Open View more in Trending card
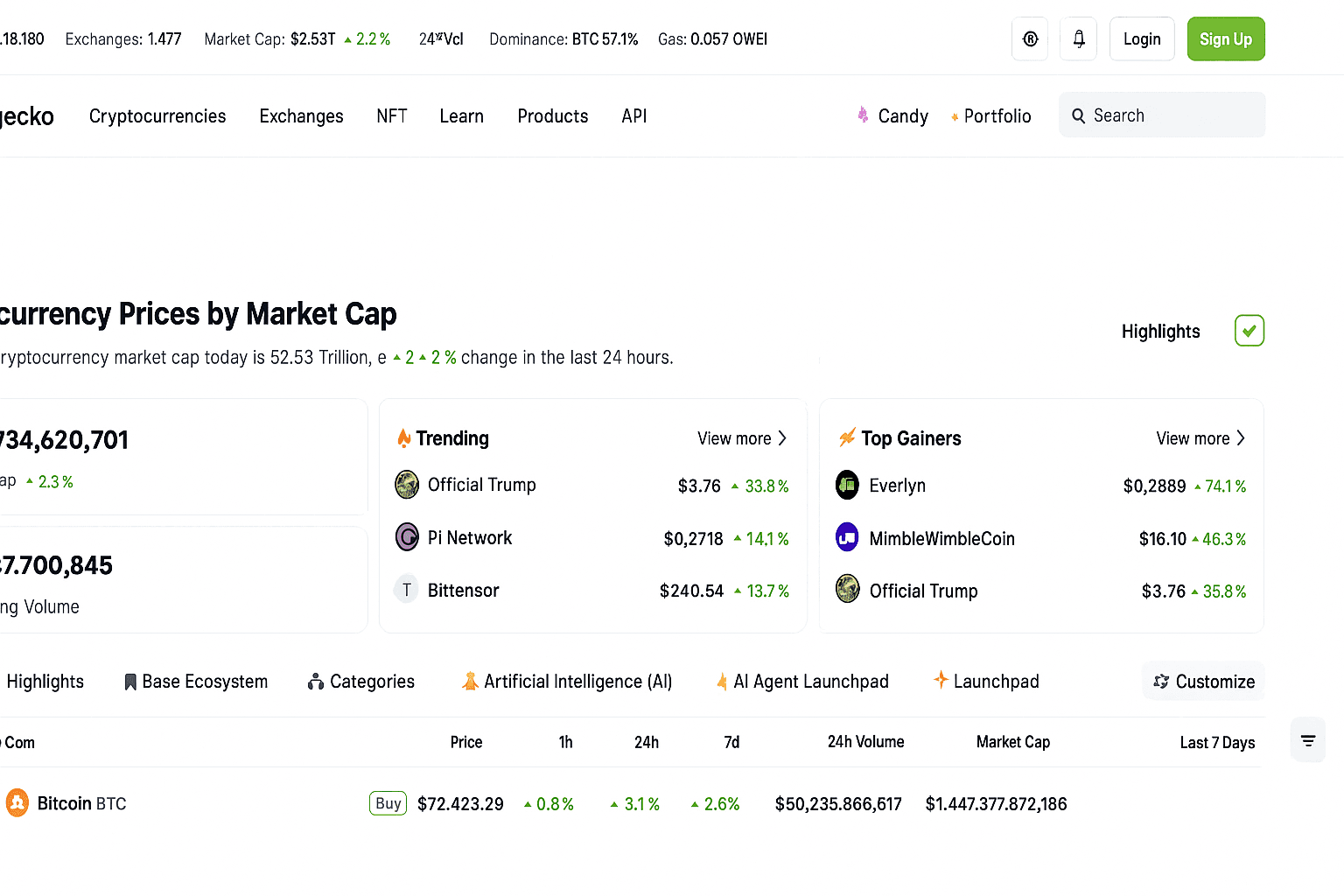The image size is (1344, 896). click(x=734, y=438)
